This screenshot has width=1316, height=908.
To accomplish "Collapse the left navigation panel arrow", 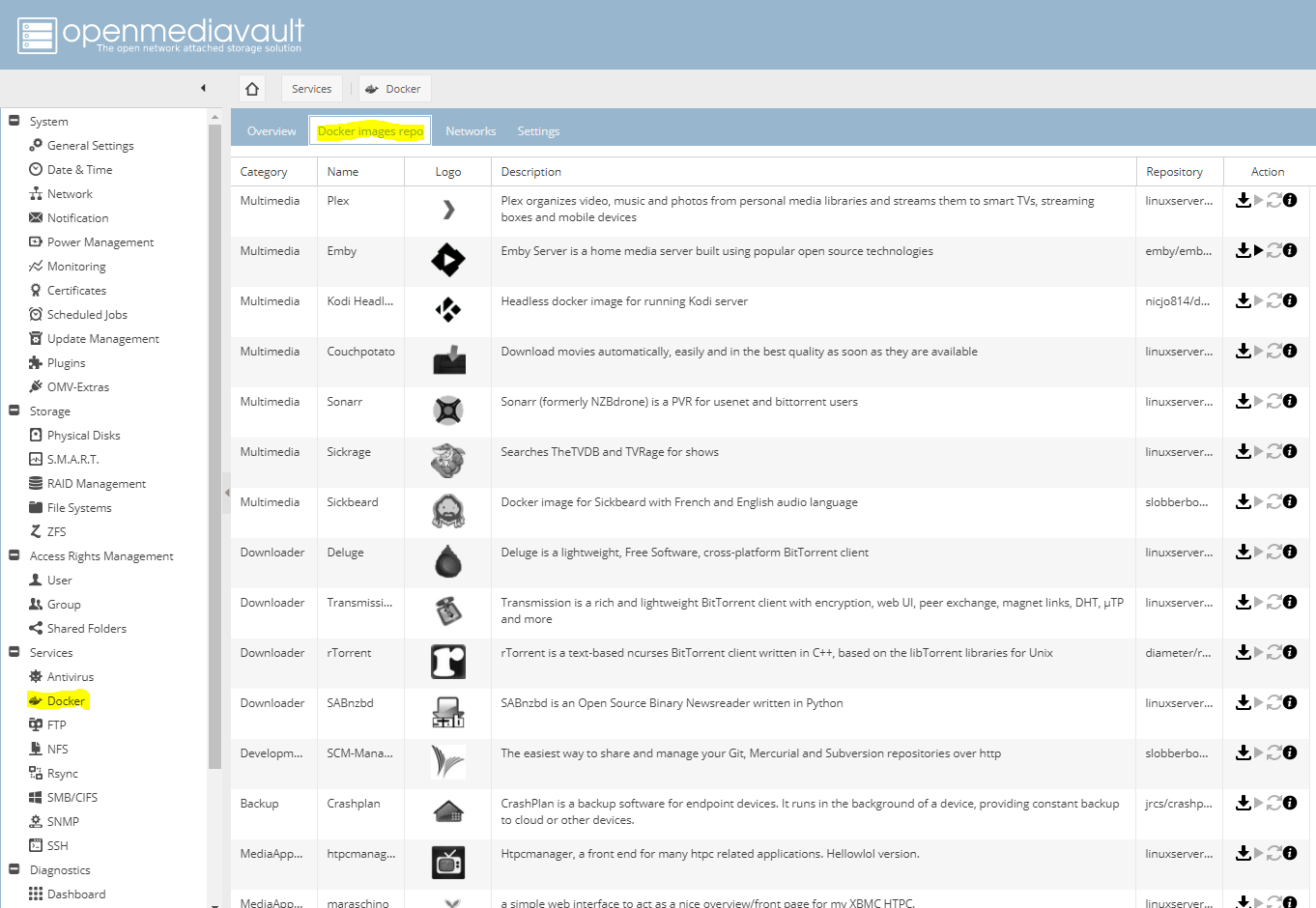I will pyautogui.click(x=203, y=88).
